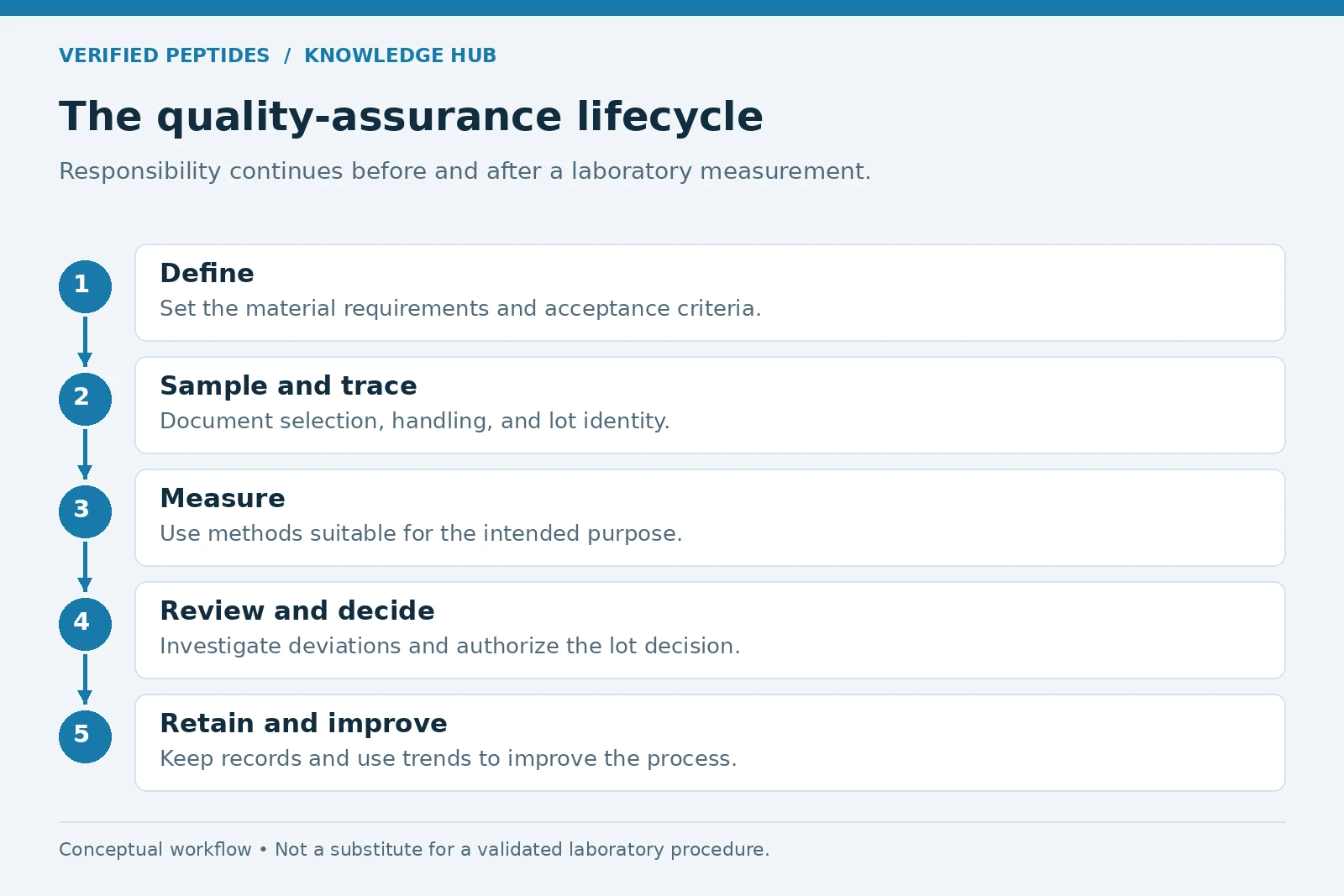This screenshot has width=1344, height=896.
Task: Select step 5 circle icon
Action: tap(85, 736)
